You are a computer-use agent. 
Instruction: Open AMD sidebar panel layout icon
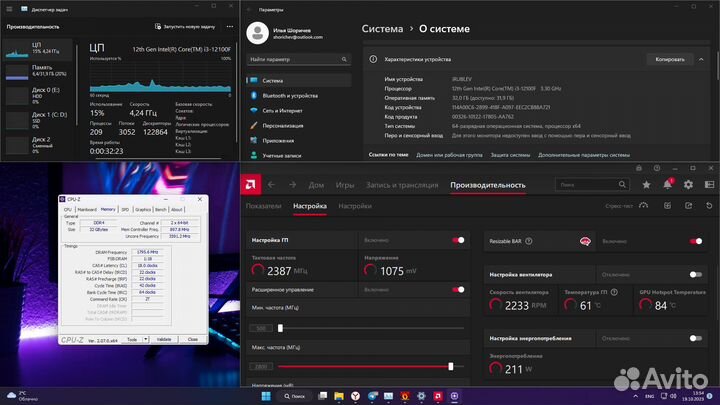(709, 185)
